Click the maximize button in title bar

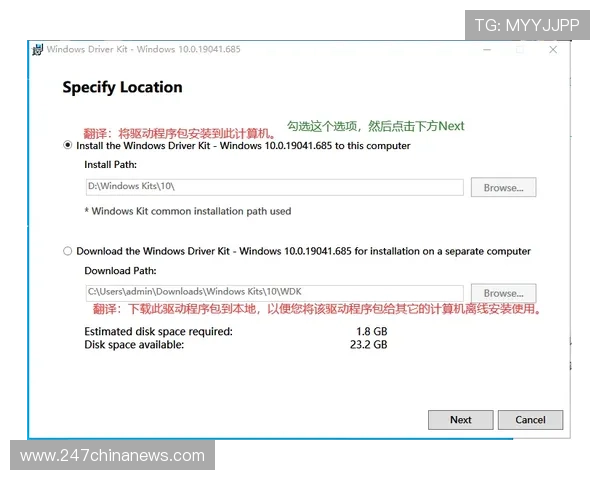(520, 50)
